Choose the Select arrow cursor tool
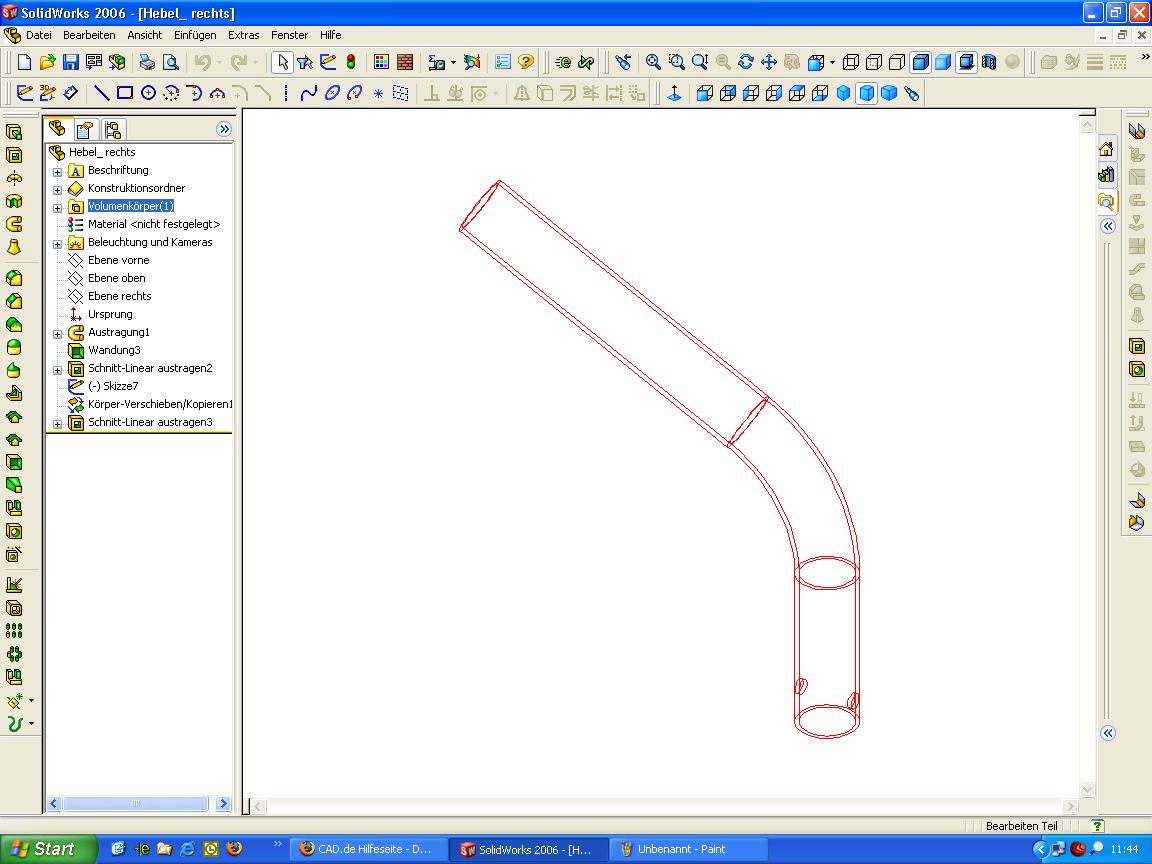 [x=282, y=62]
